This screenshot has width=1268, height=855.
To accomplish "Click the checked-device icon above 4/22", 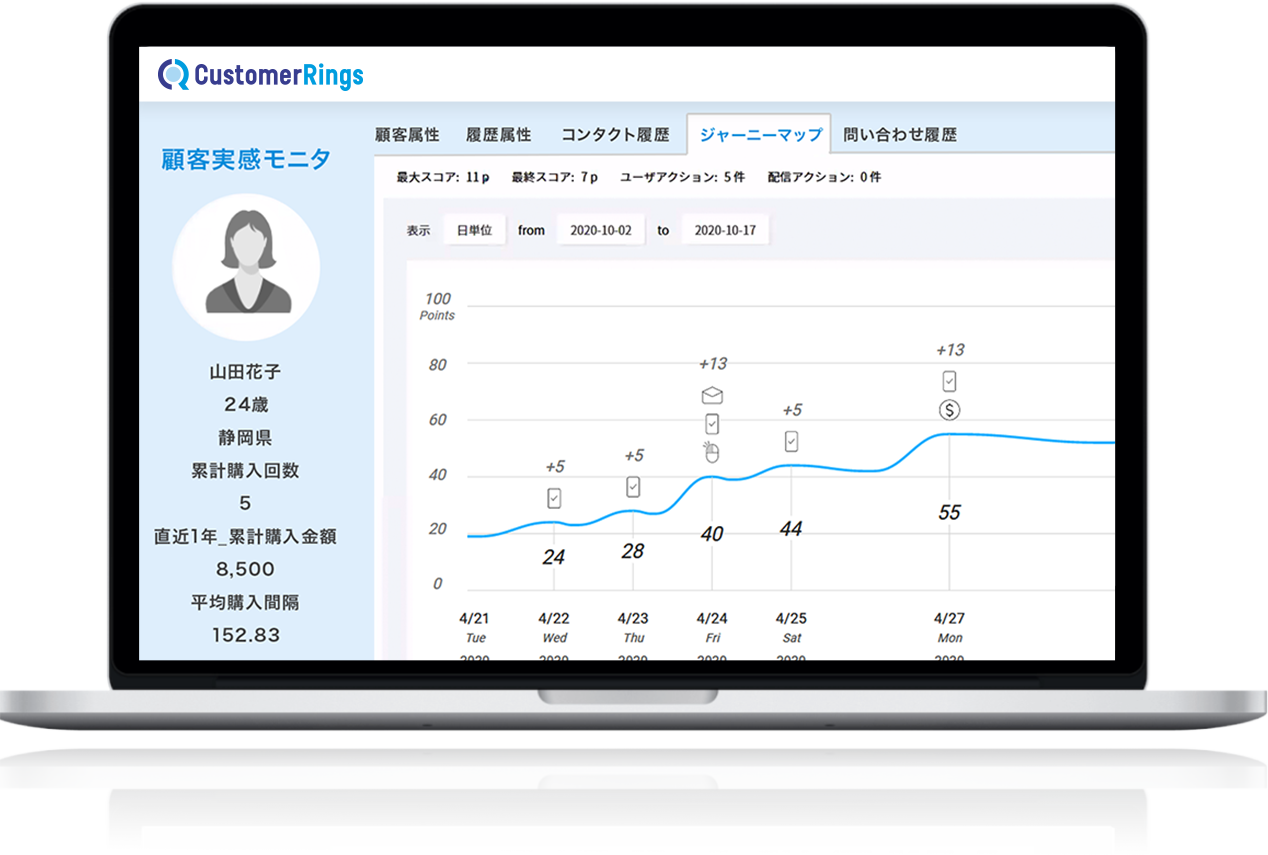I will (554, 498).
